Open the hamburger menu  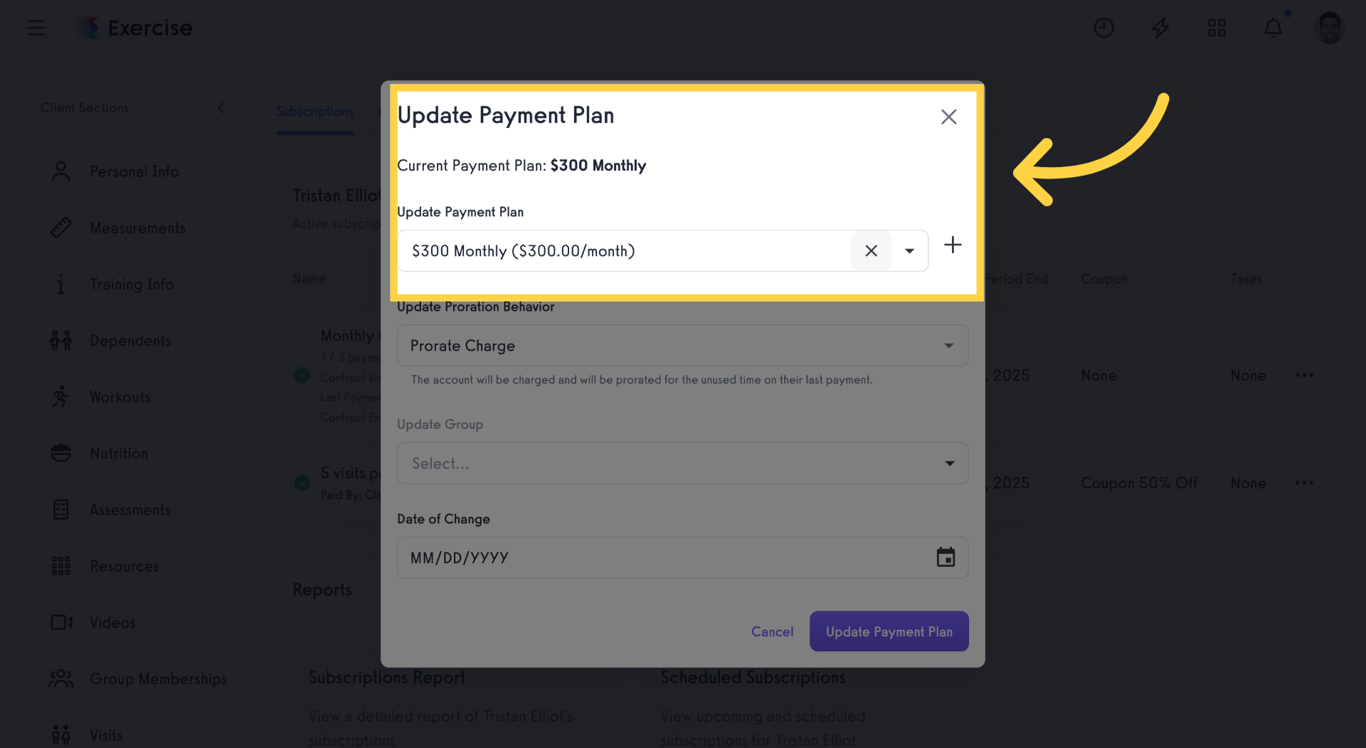[36, 27]
